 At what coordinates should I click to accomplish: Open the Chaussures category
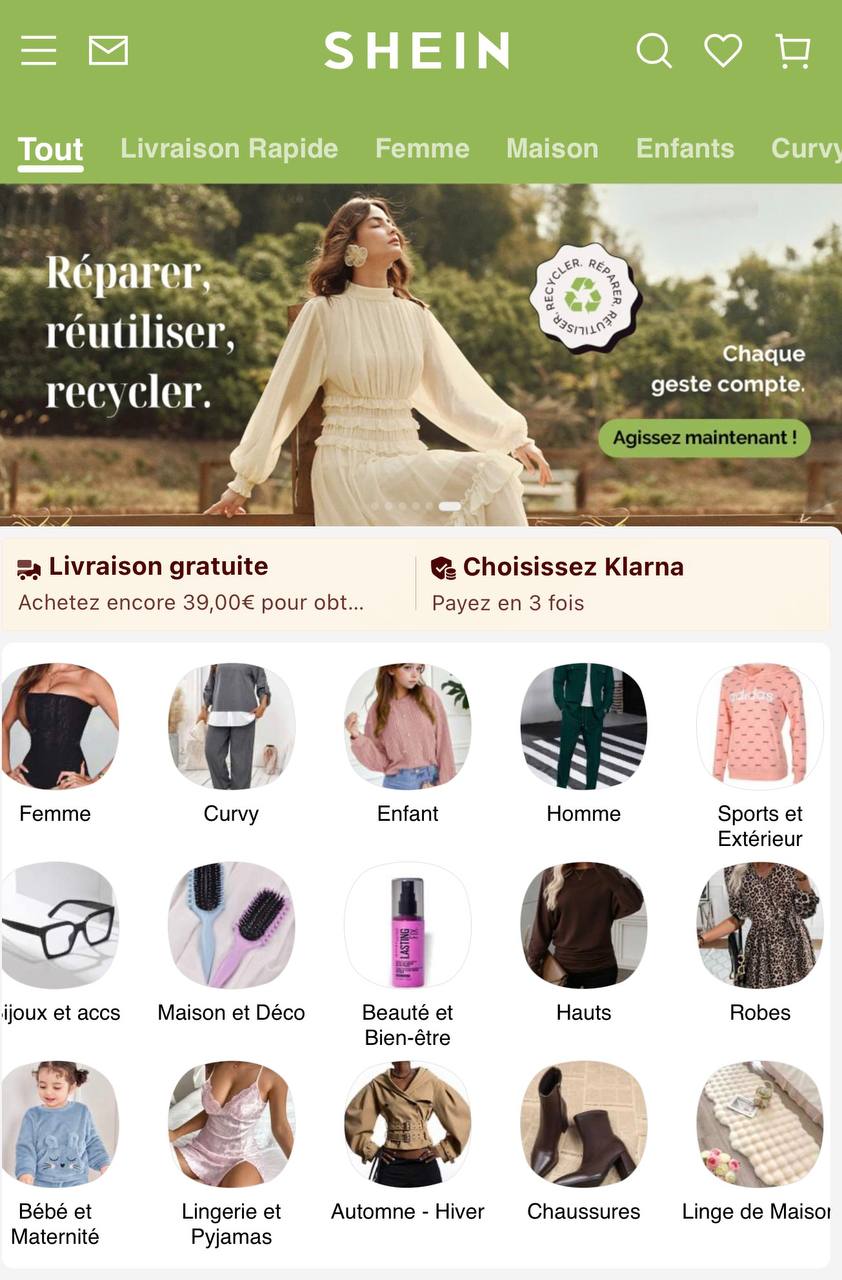point(584,1124)
